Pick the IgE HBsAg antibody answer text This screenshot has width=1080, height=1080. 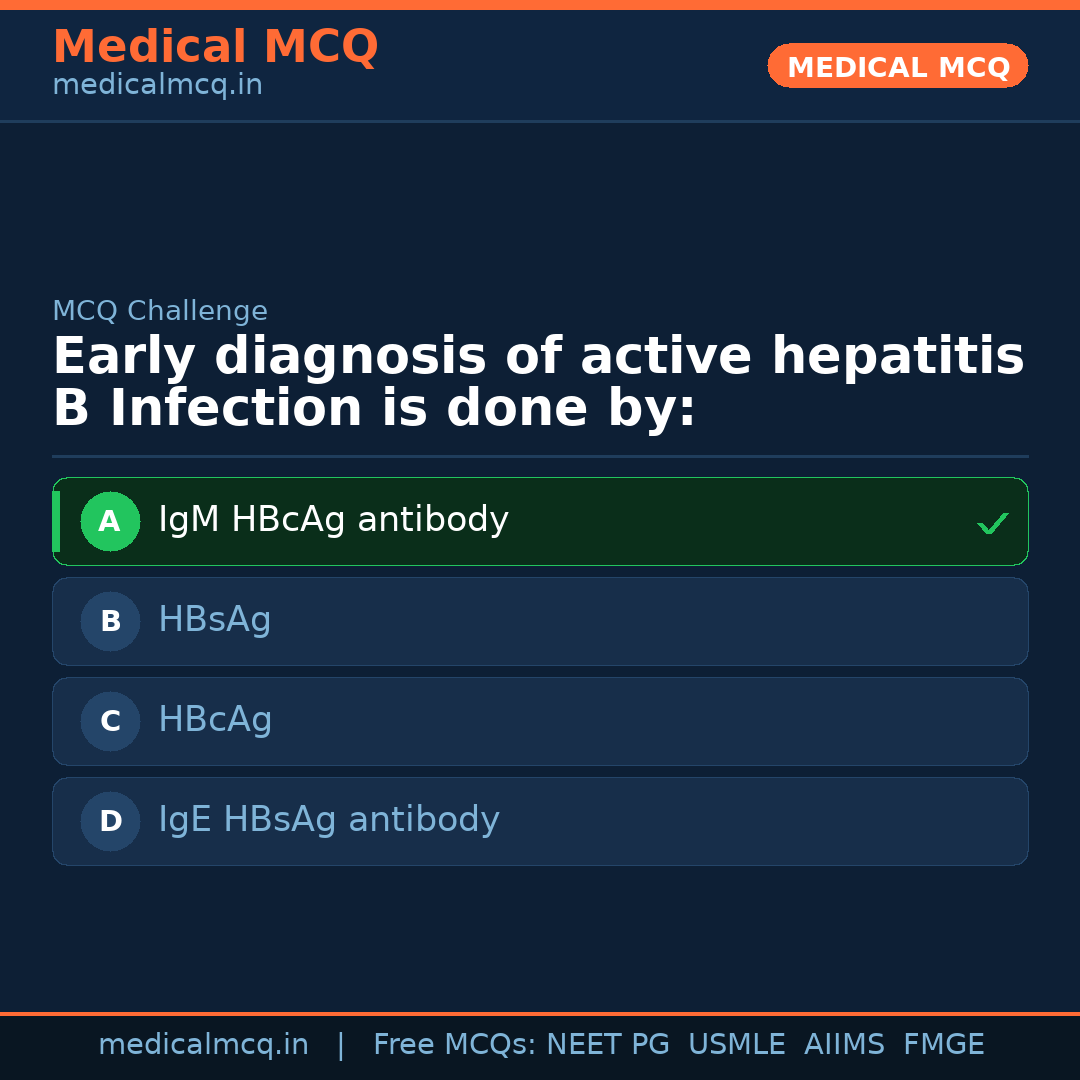[x=329, y=820]
